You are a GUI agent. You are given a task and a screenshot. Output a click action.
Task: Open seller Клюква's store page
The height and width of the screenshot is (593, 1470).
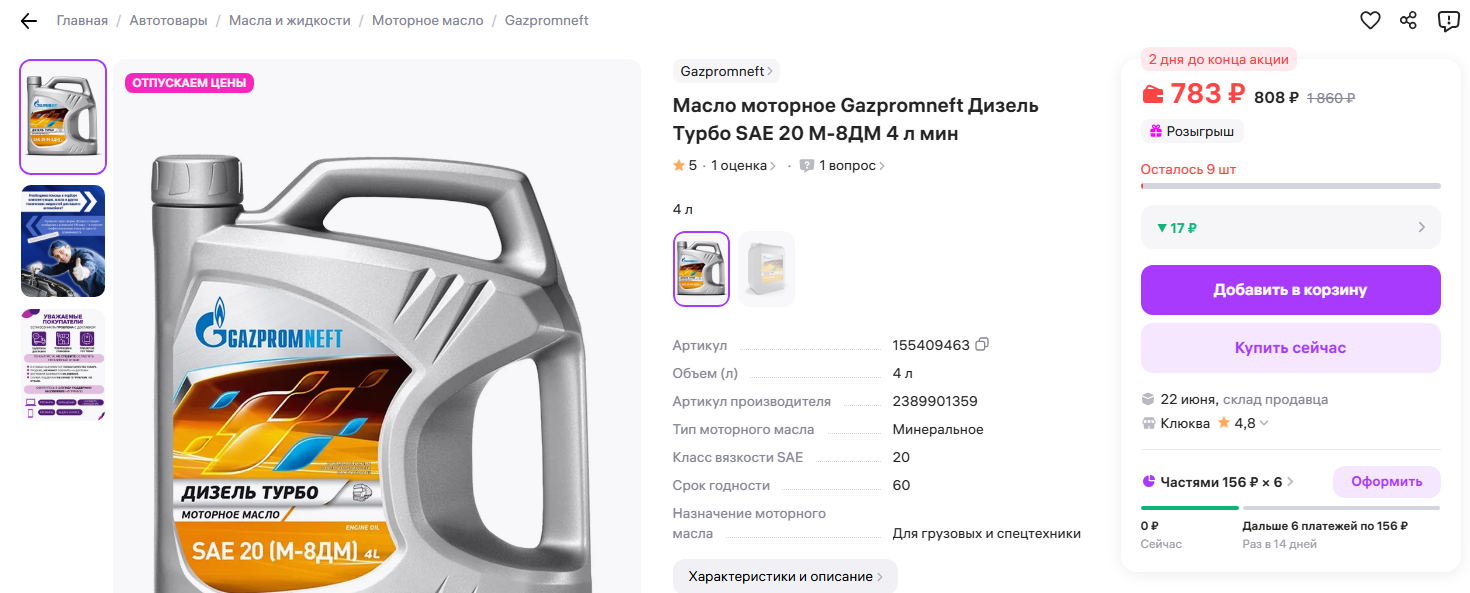[x=1185, y=423]
